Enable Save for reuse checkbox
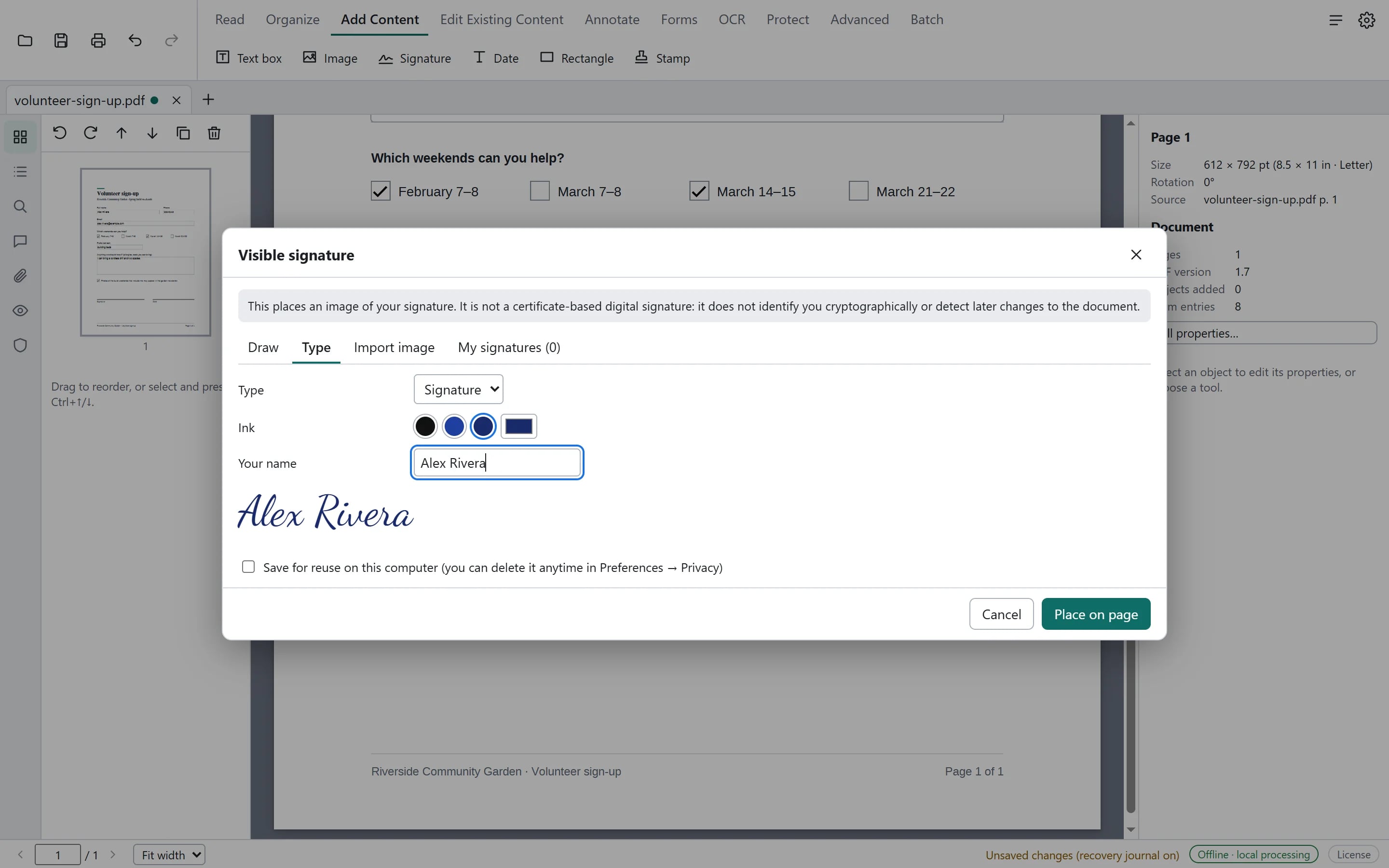 tap(248, 567)
